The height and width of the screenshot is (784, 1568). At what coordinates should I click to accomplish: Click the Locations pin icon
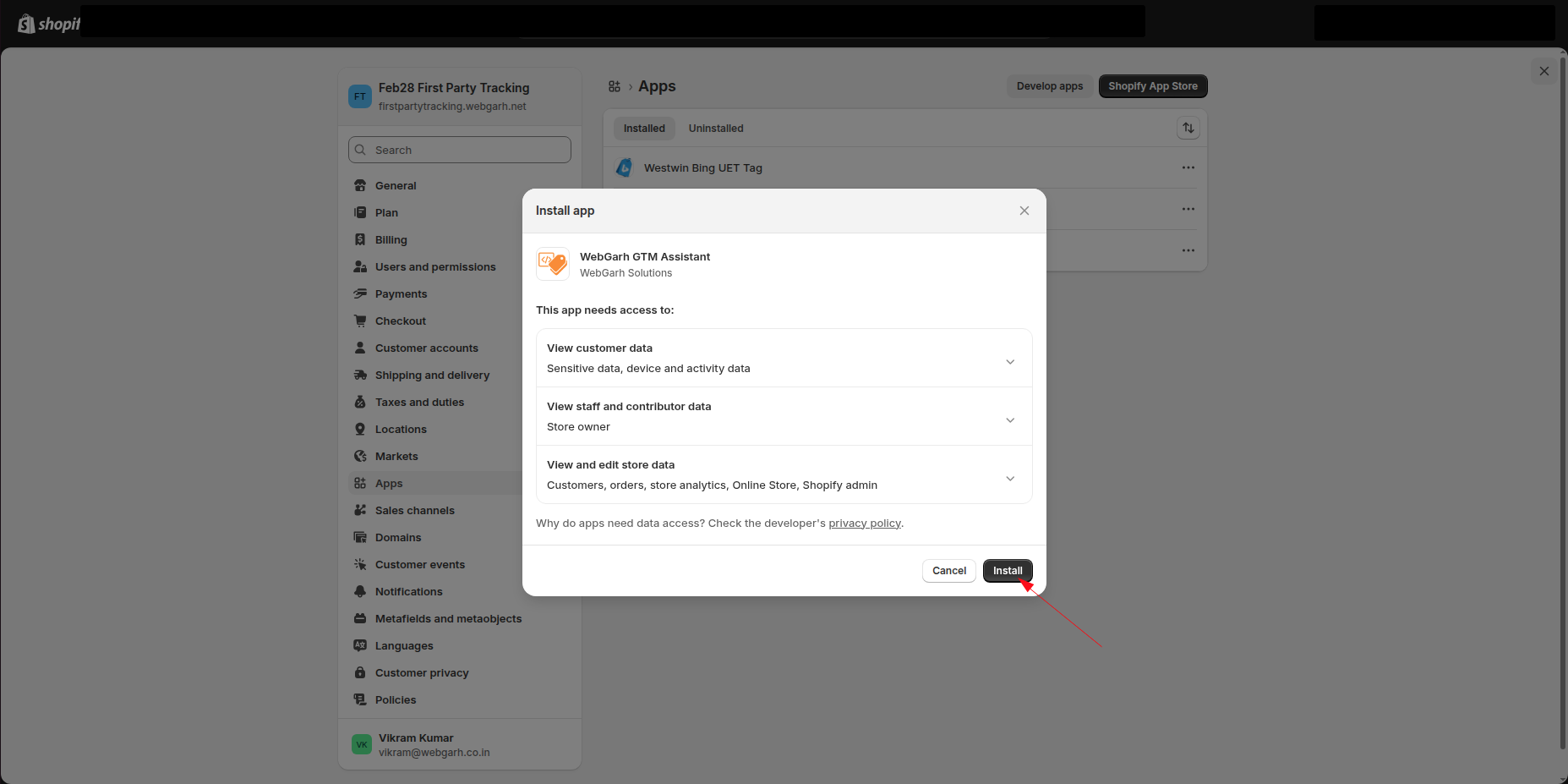click(360, 429)
